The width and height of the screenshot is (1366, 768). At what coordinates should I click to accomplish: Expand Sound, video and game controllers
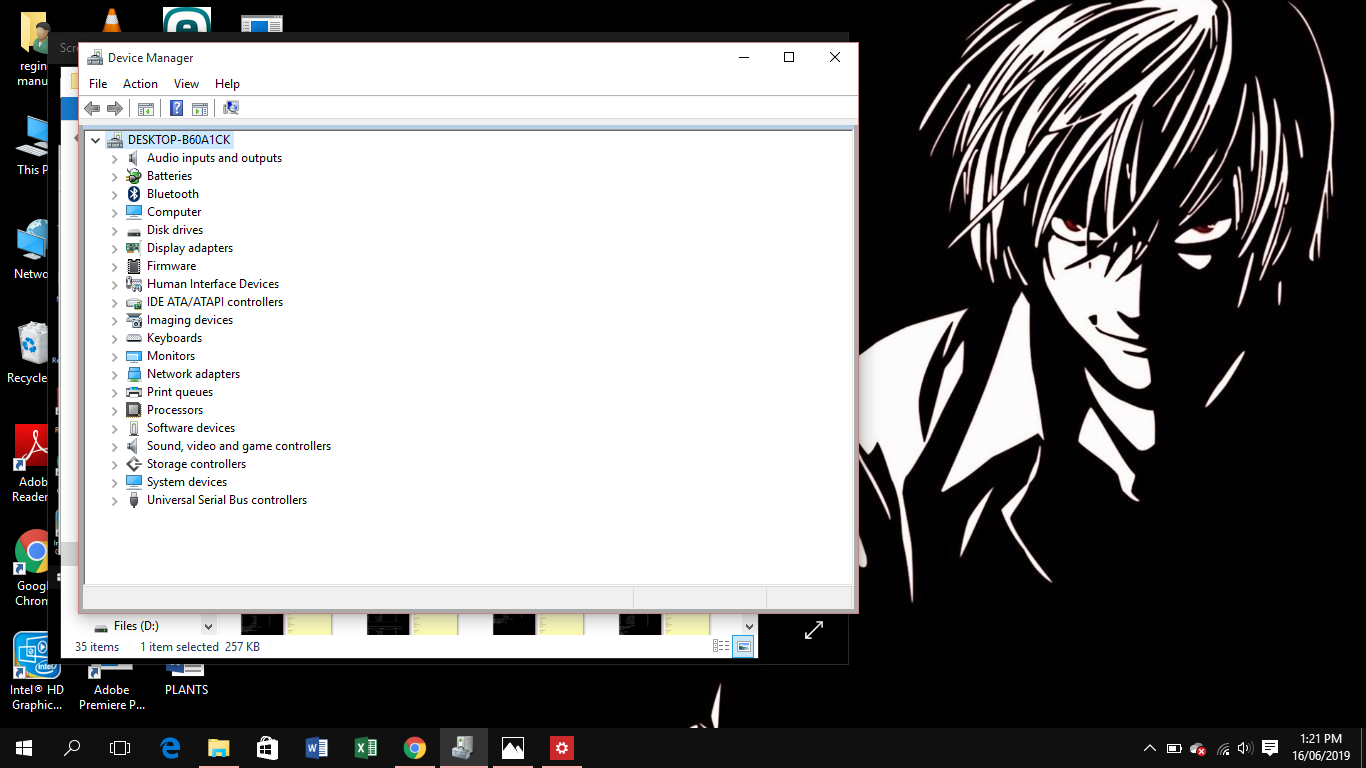coord(114,446)
